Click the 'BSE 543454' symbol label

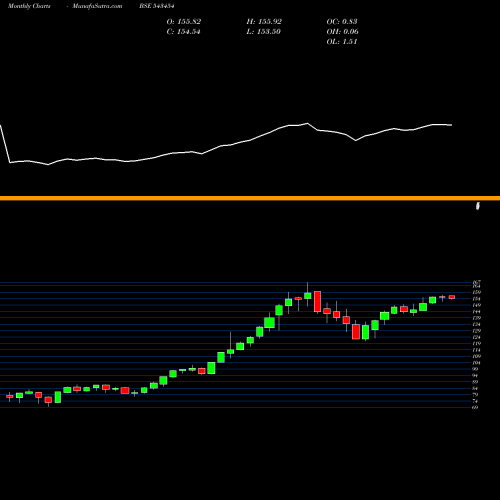[x=157, y=6]
